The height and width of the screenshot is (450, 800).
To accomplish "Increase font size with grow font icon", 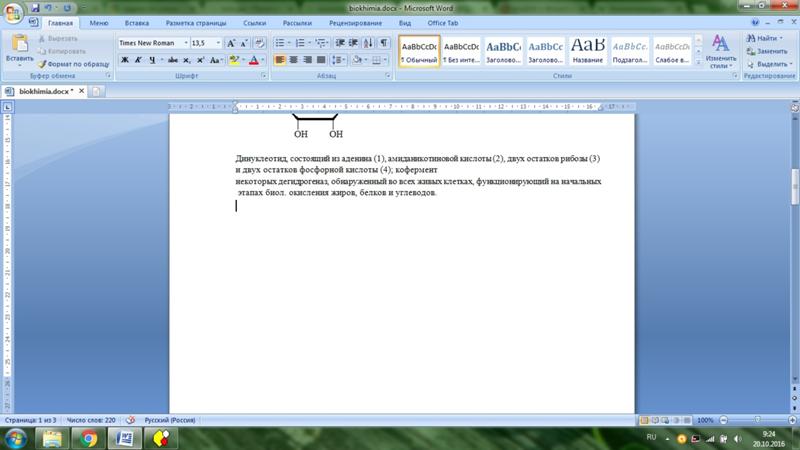I will click(x=231, y=43).
